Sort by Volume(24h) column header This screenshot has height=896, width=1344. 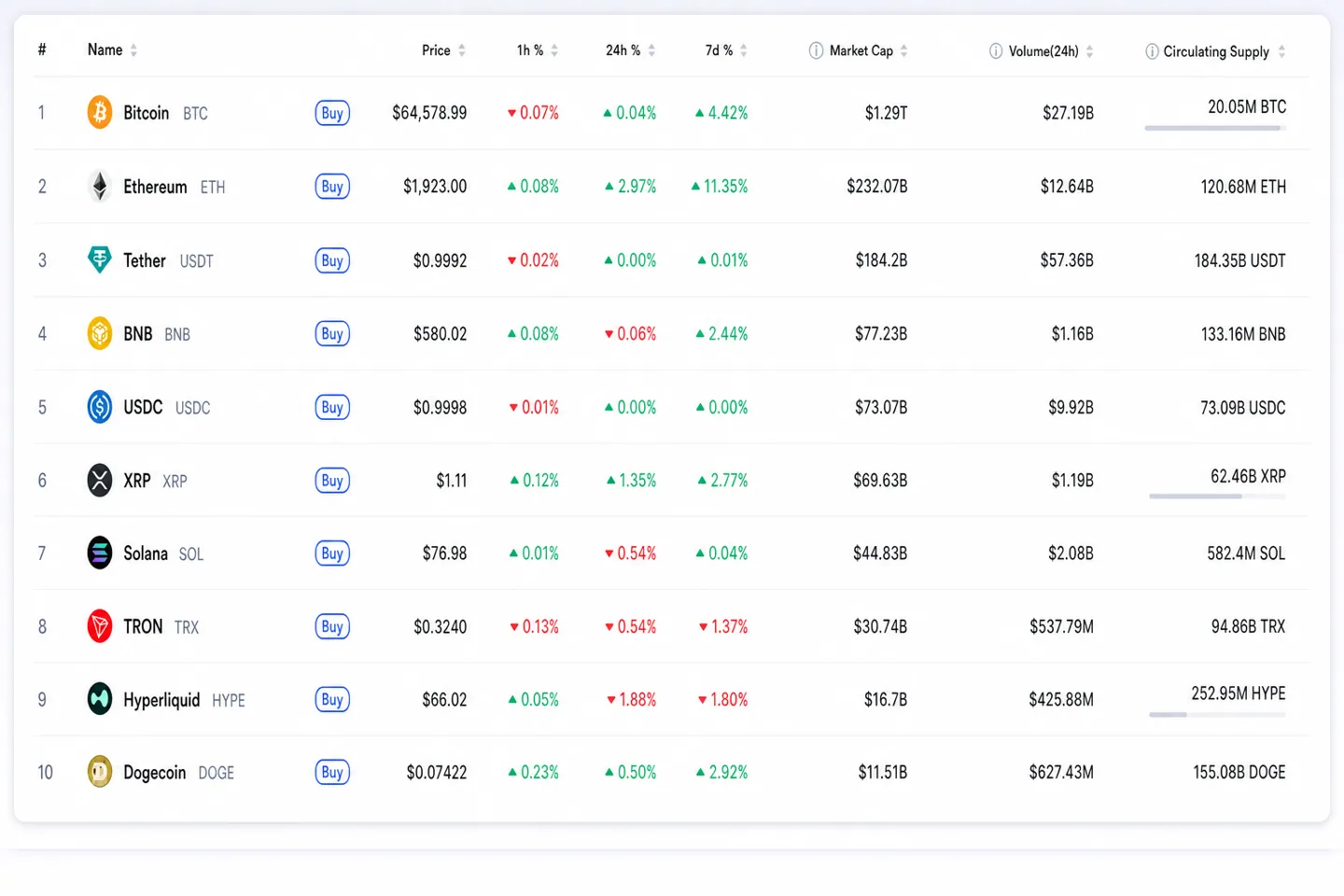click(x=1051, y=50)
